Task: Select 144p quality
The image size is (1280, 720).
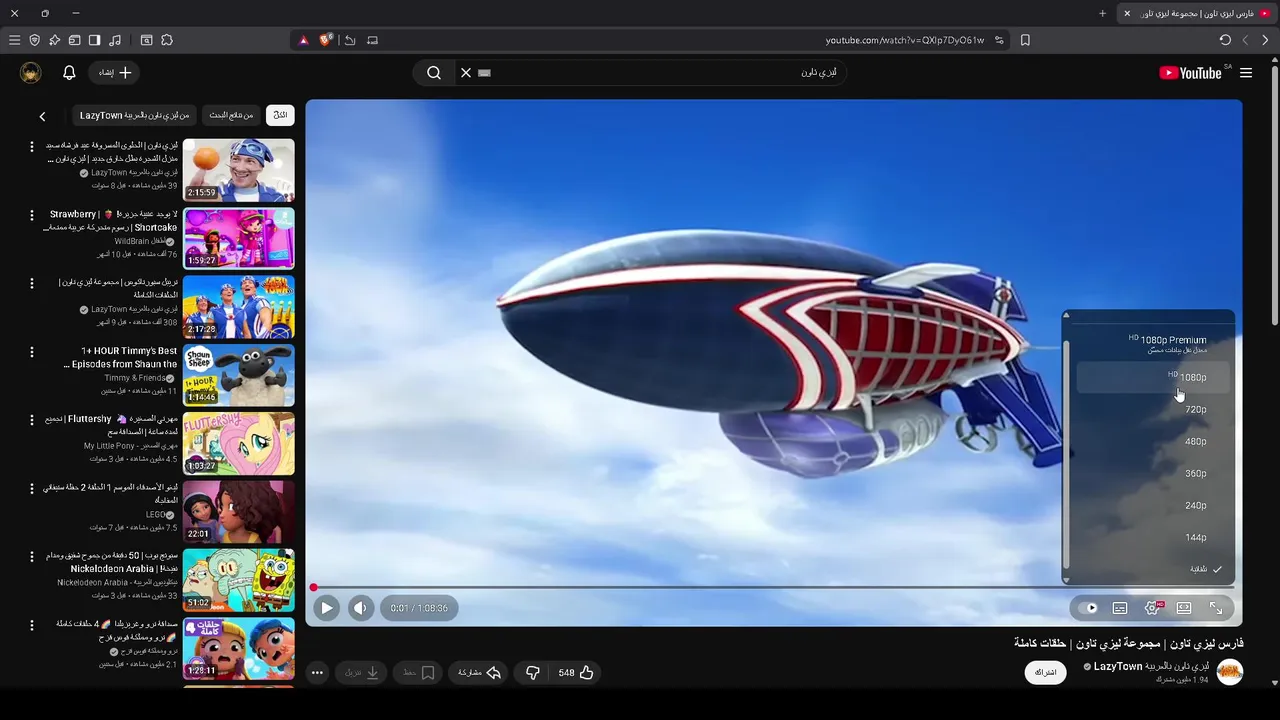Action: (x=1152, y=537)
